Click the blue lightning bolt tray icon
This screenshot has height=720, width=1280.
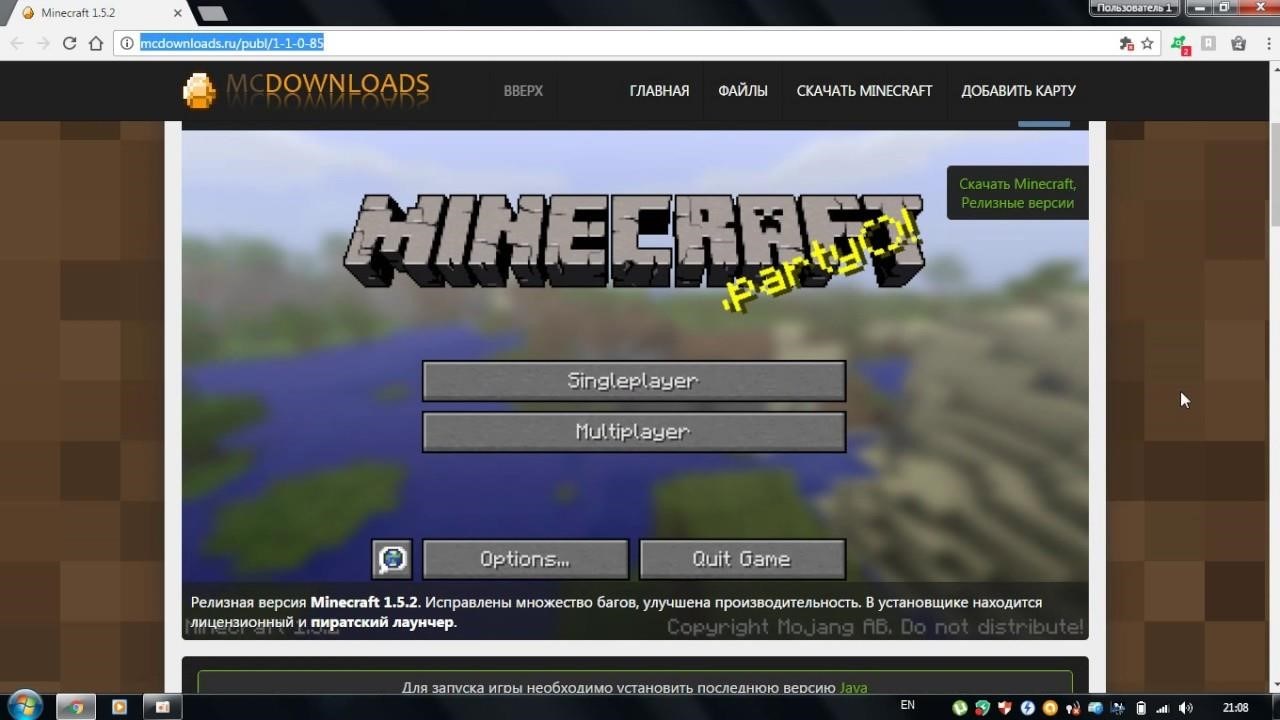1027,708
